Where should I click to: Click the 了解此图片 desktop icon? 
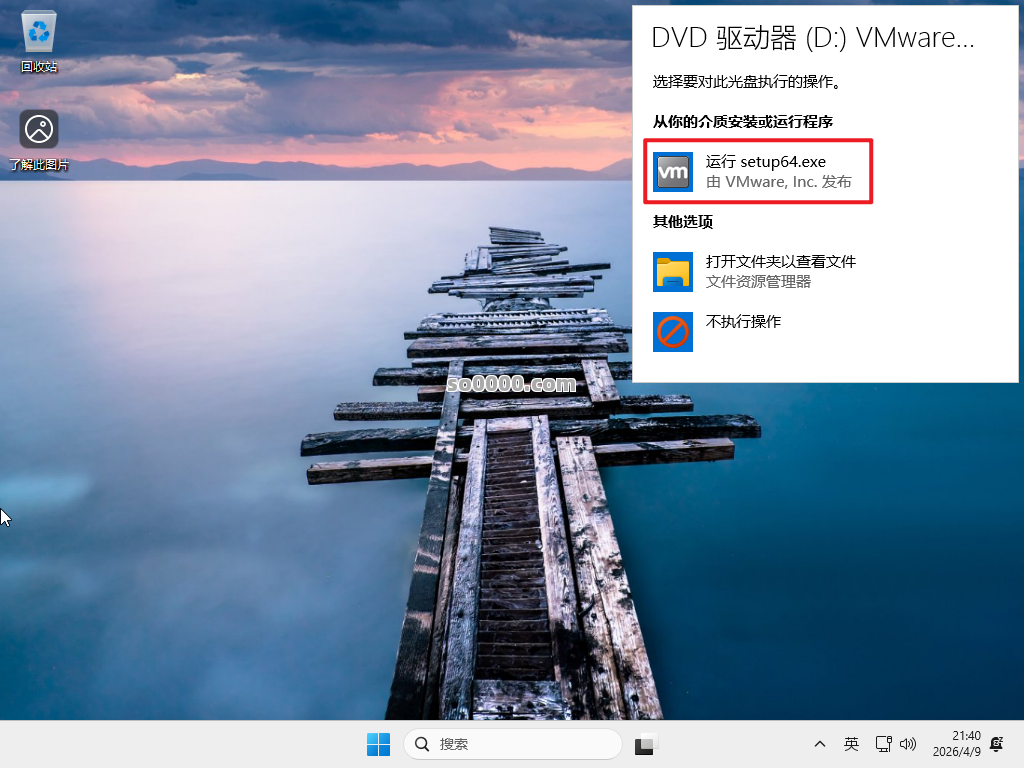38,129
